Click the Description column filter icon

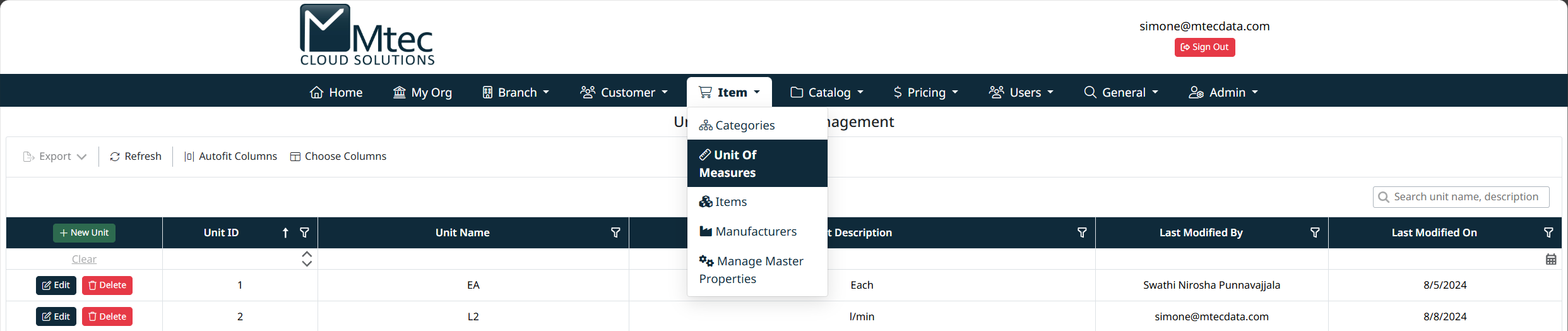pos(1082,232)
